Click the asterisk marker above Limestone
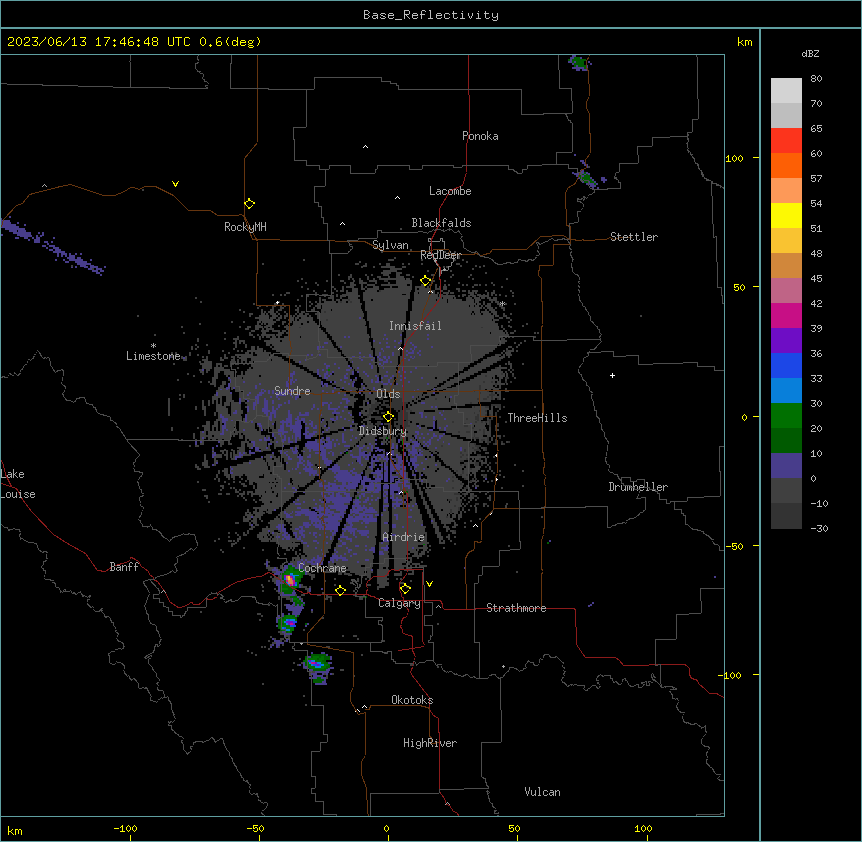Viewport: 862px width, 842px height. tap(153, 346)
